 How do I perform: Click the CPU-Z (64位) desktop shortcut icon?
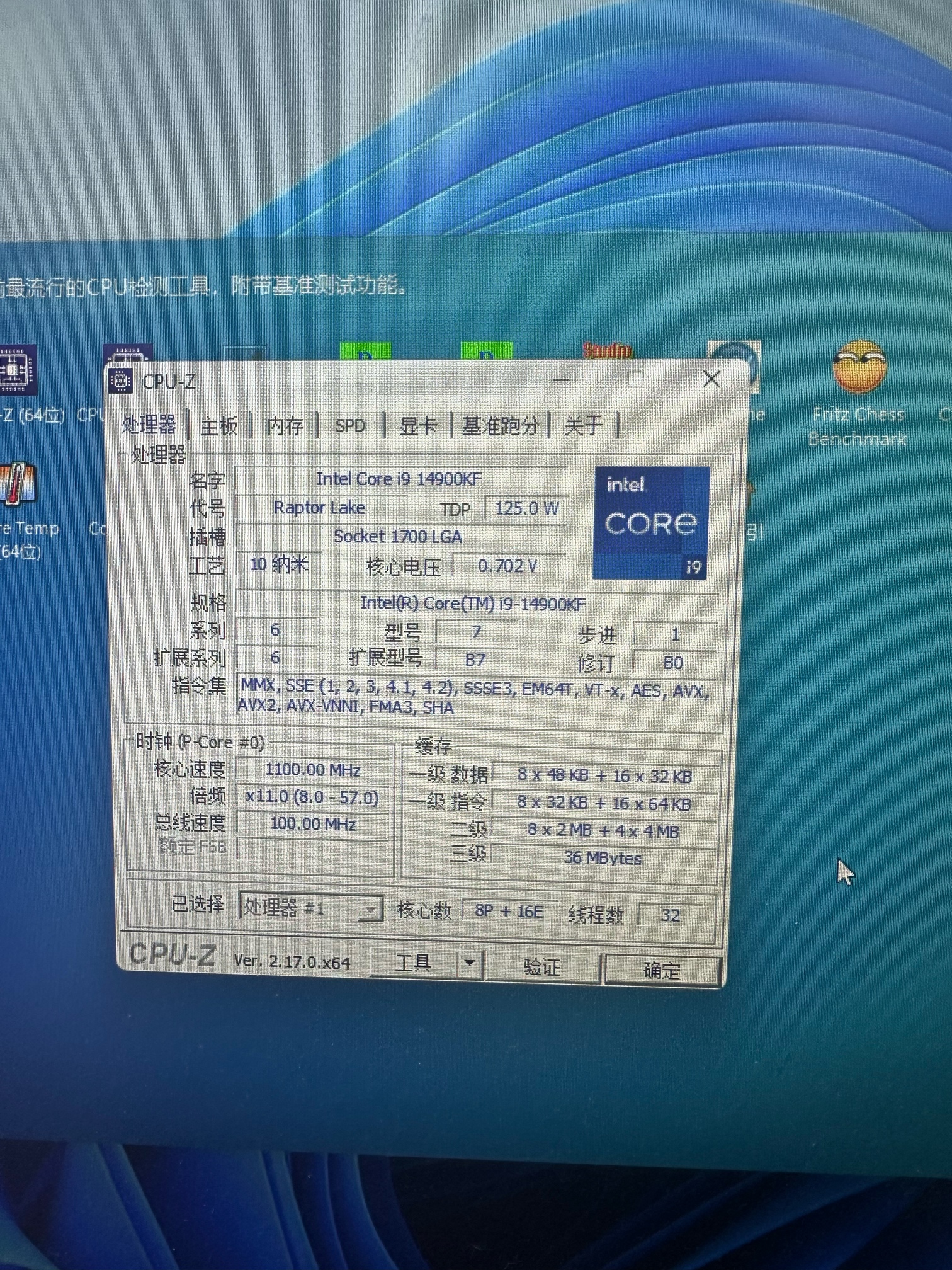[16, 370]
